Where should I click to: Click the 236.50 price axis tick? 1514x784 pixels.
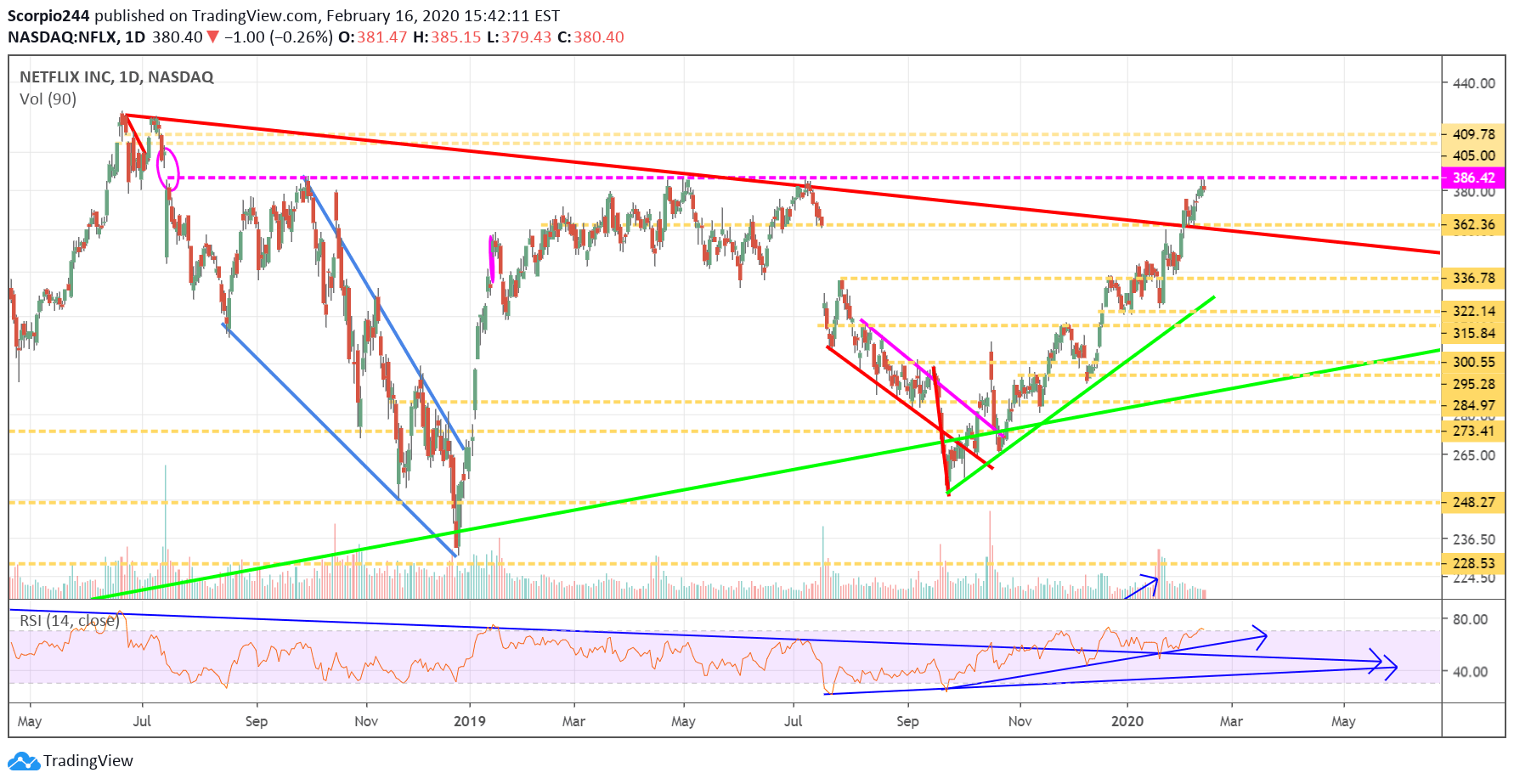pyautogui.click(x=1474, y=539)
